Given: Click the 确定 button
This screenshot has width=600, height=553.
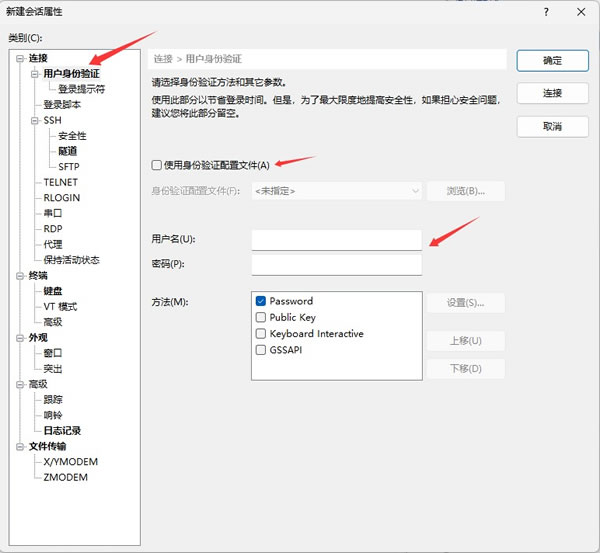Looking at the screenshot, I should tap(552, 60).
